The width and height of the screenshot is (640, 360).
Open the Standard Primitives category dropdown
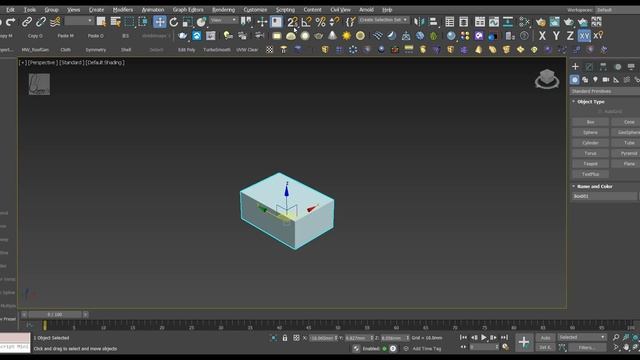(605, 91)
